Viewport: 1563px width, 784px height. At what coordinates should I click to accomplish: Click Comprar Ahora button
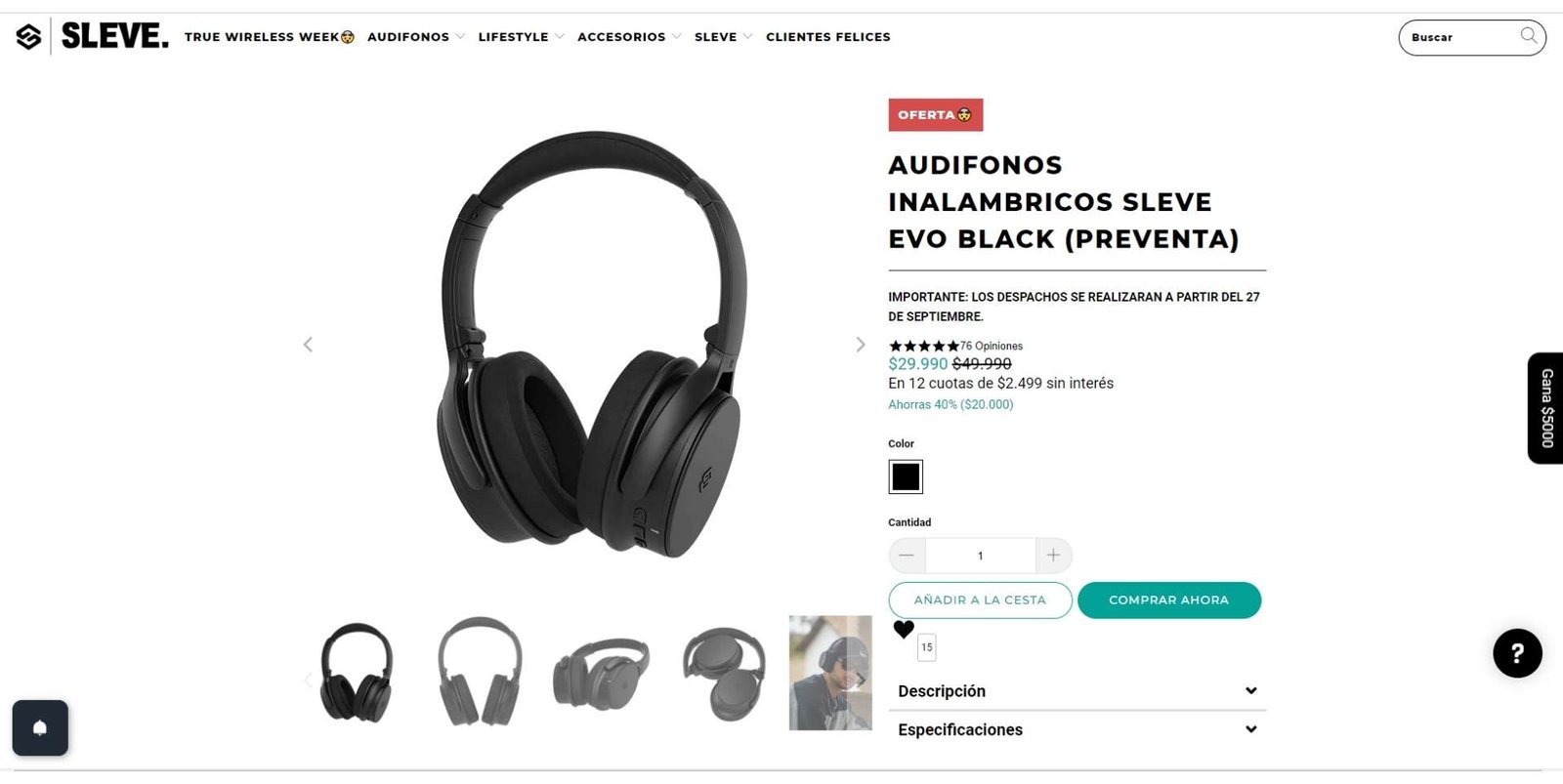point(1169,600)
